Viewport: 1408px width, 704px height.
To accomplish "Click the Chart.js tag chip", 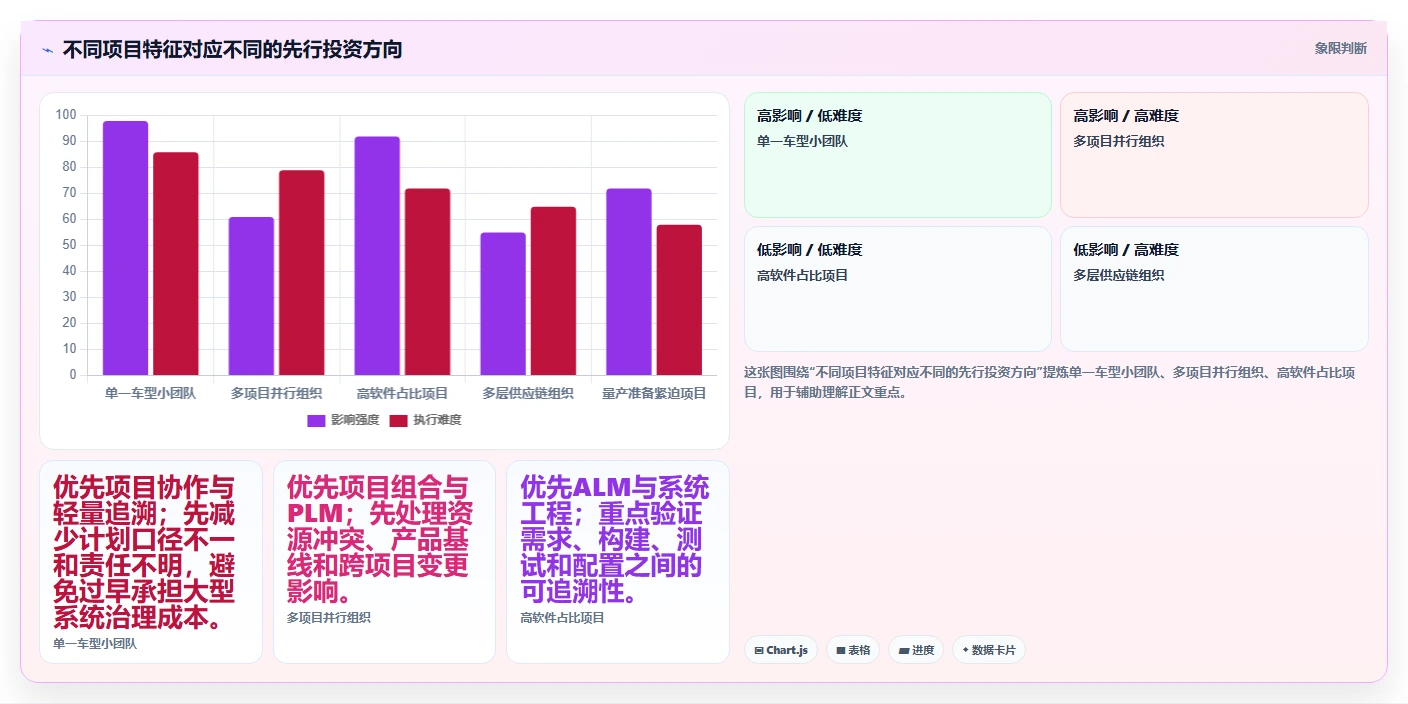I will [x=781, y=650].
